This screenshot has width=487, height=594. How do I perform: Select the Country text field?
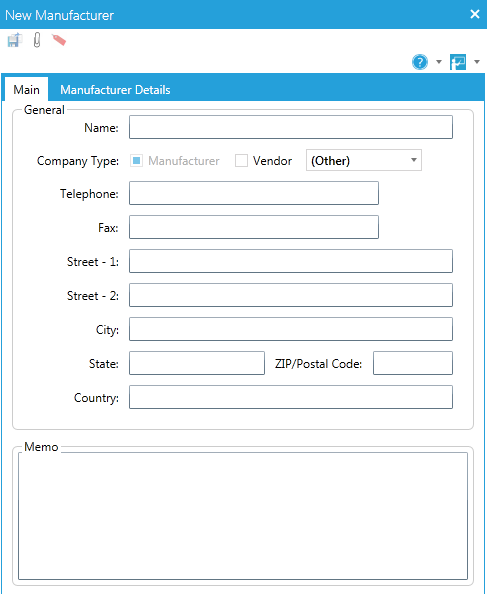click(x=291, y=397)
